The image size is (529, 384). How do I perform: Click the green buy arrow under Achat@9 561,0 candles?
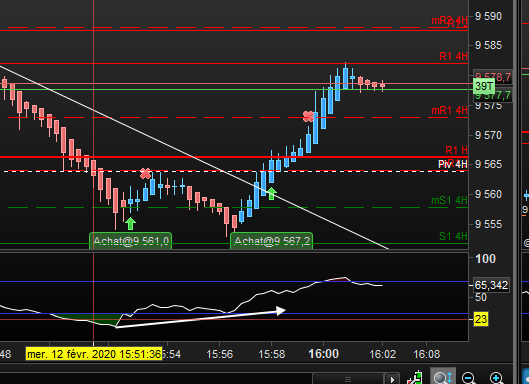[130, 223]
